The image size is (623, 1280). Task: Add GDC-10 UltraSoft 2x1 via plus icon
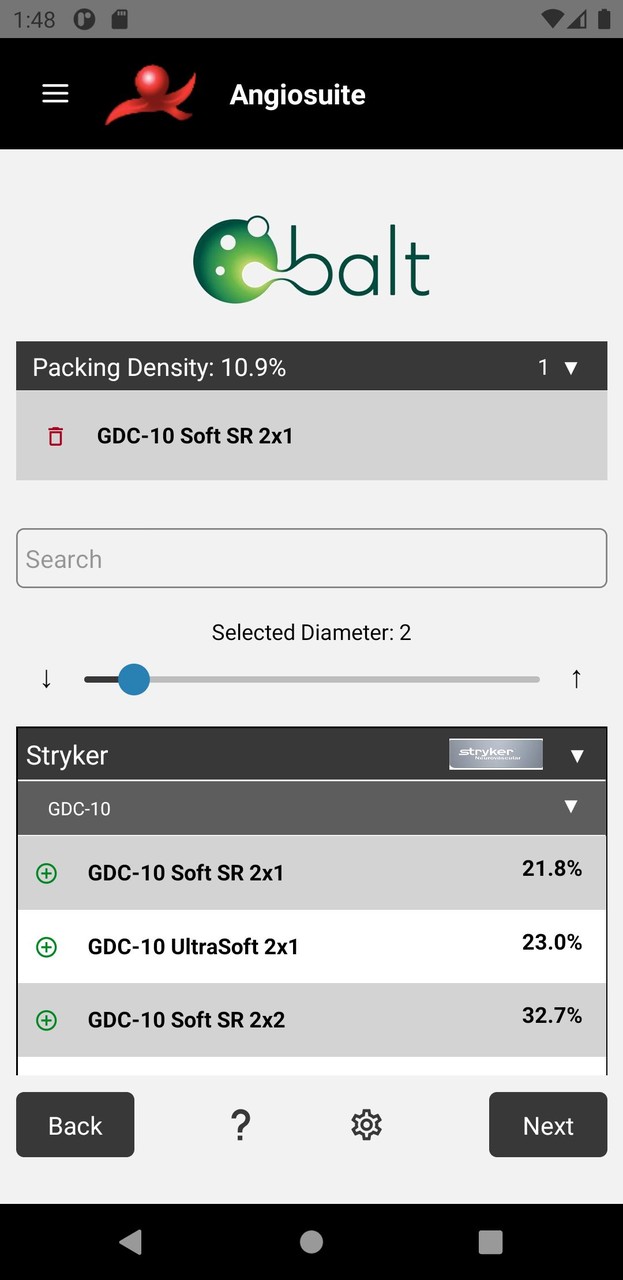coord(46,946)
